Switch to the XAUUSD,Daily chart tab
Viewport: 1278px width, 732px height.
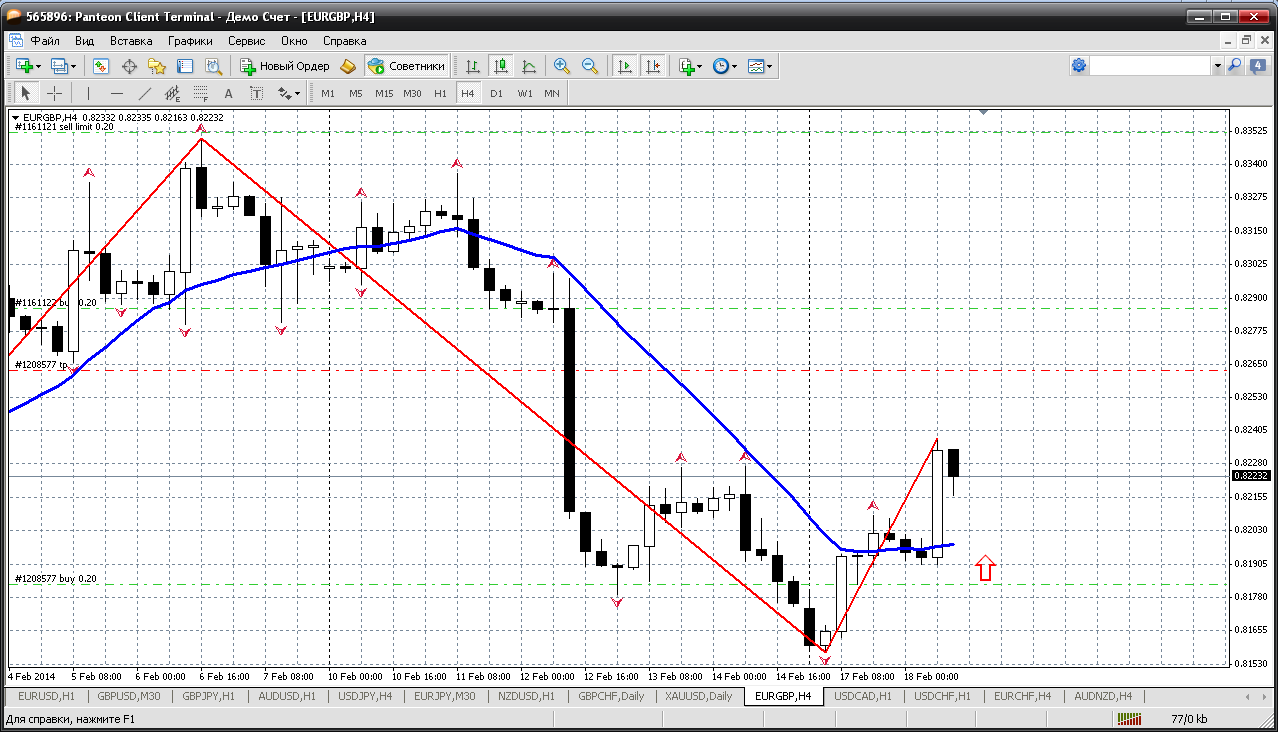tap(698, 696)
